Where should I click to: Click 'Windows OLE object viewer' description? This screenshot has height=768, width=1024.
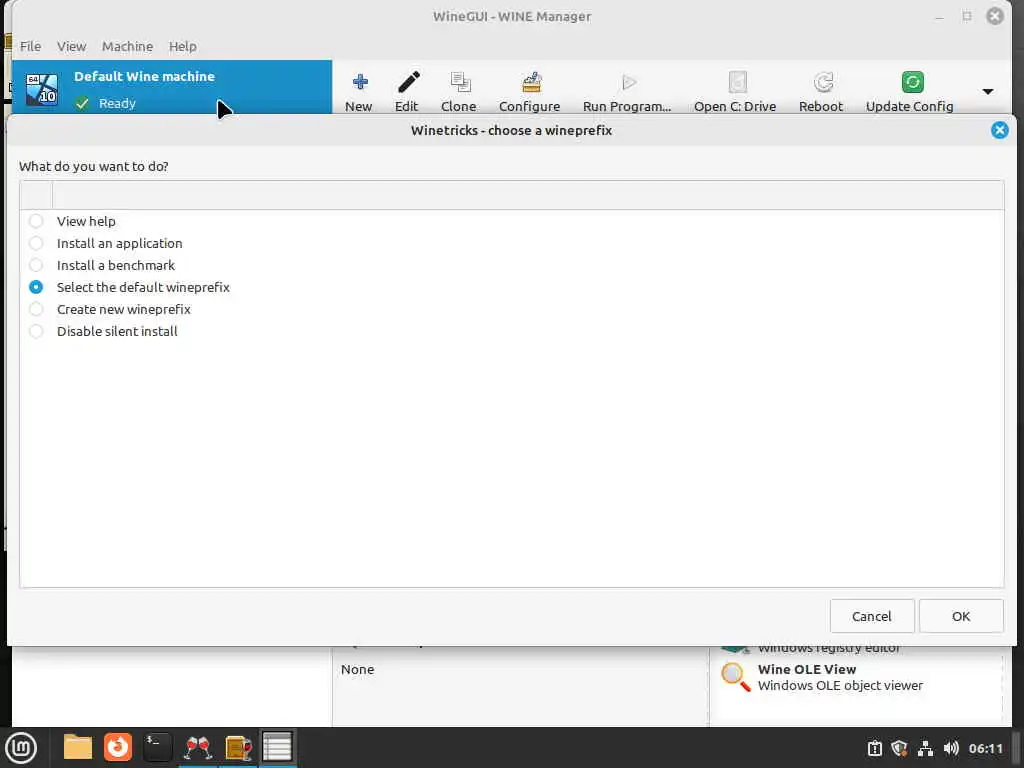pyautogui.click(x=840, y=685)
